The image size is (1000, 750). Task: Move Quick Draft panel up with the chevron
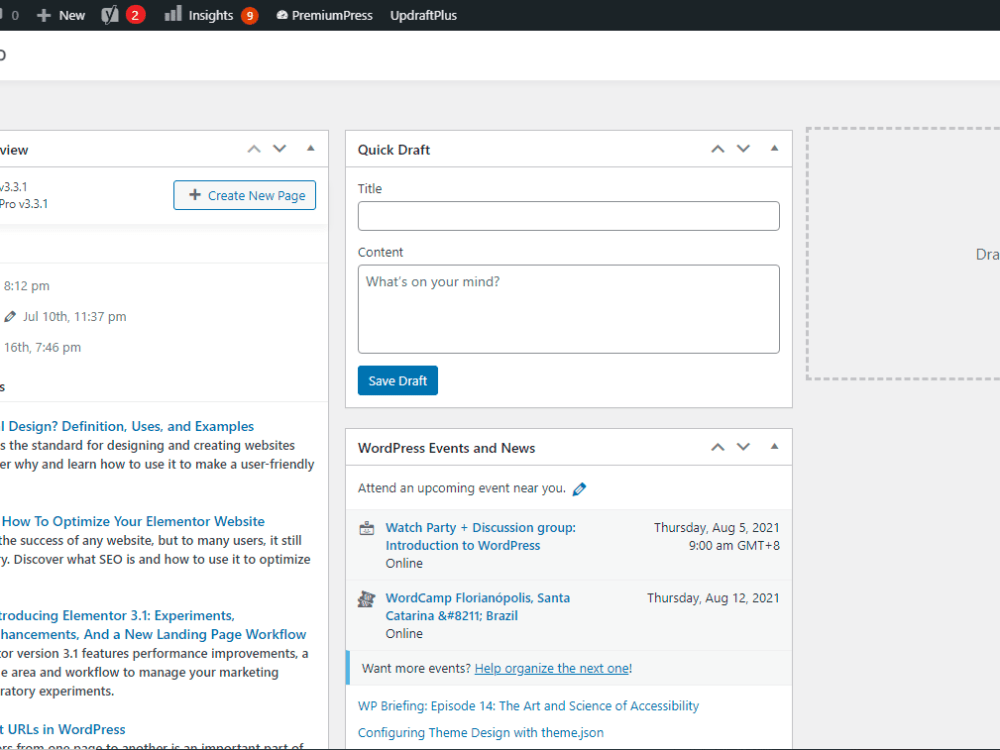pos(717,148)
